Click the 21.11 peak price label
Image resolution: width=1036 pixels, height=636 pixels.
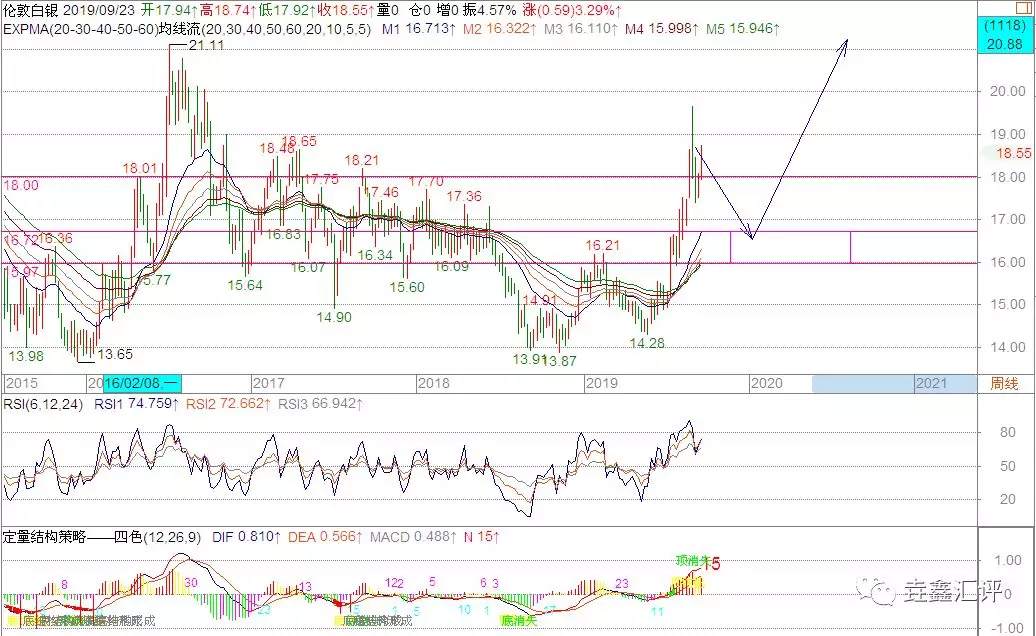coord(206,46)
